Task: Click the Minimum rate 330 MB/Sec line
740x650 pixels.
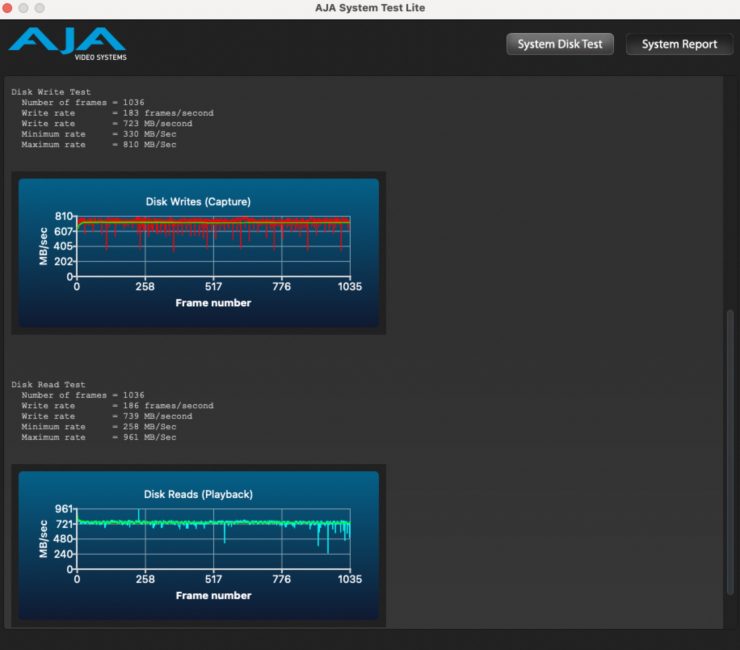Action: click(98, 135)
